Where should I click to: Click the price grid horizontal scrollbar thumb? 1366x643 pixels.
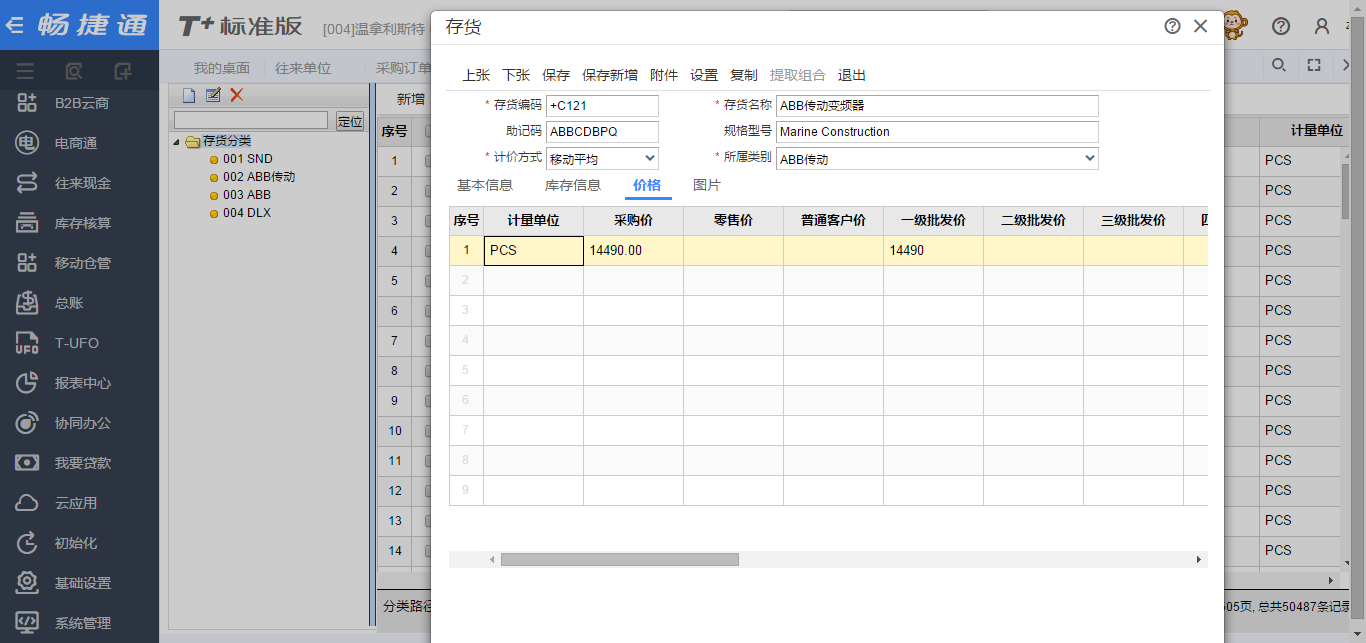tap(620, 560)
